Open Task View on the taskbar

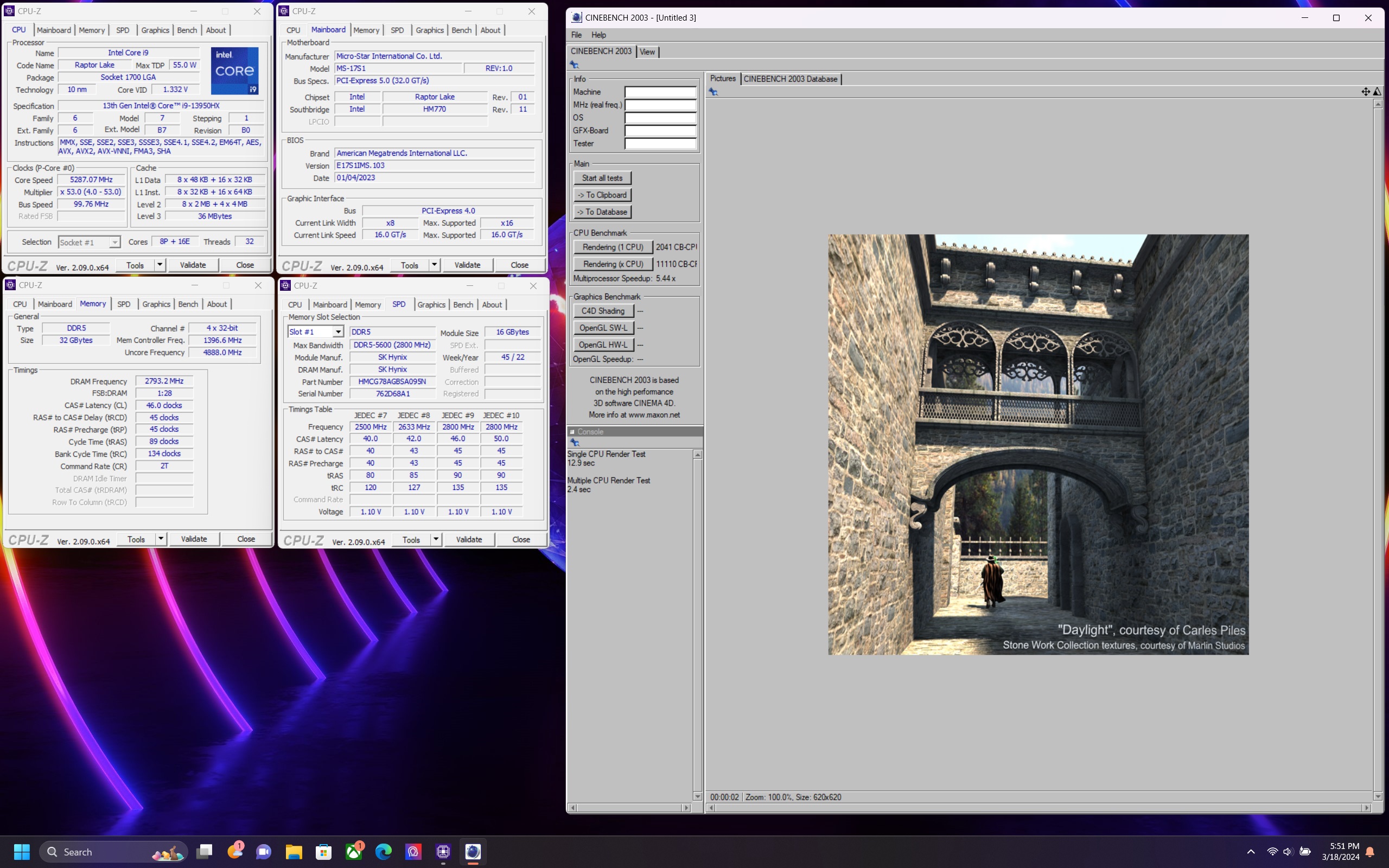(x=205, y=851)
